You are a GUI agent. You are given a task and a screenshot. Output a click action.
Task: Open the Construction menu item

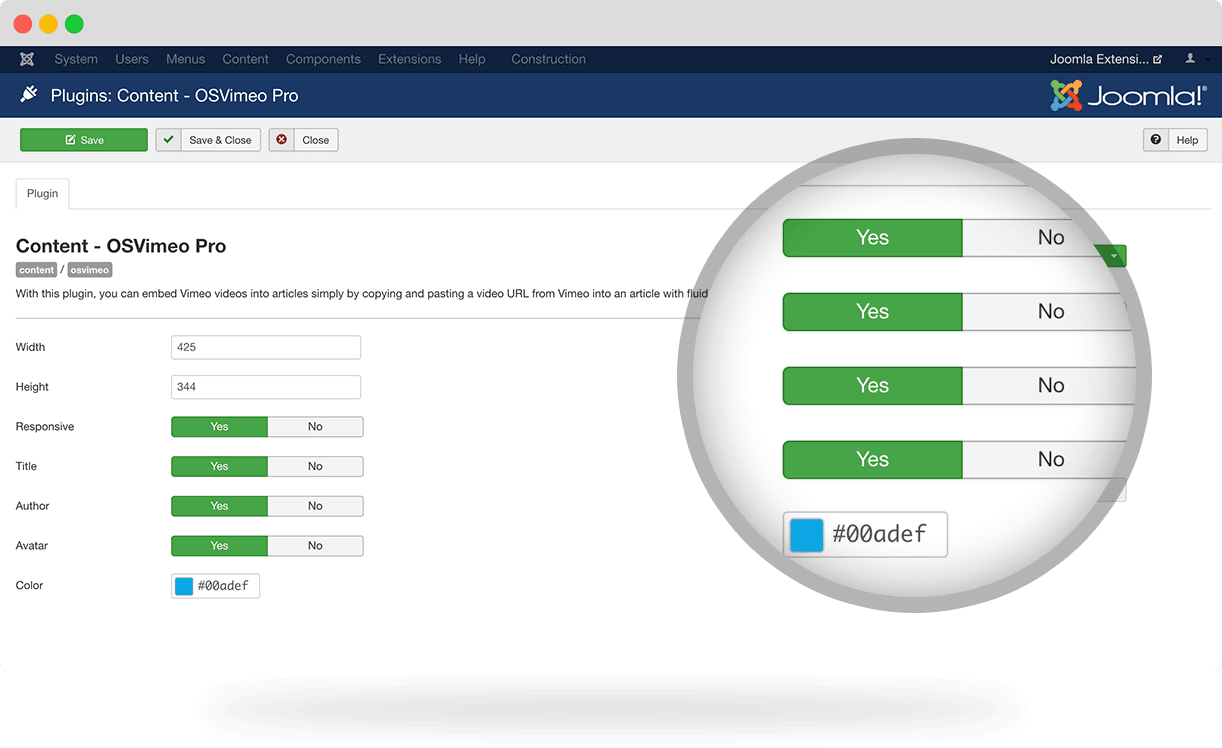(549, 59)
